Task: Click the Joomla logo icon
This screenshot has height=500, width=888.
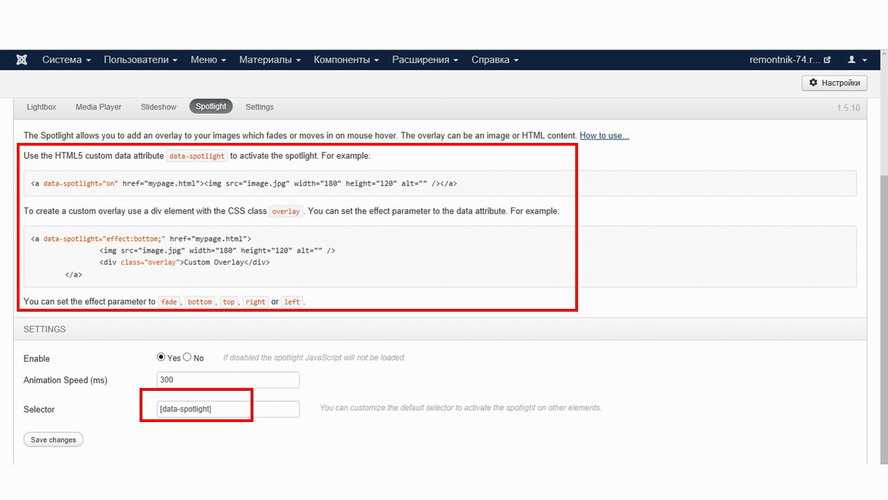Action: [22, 60]
